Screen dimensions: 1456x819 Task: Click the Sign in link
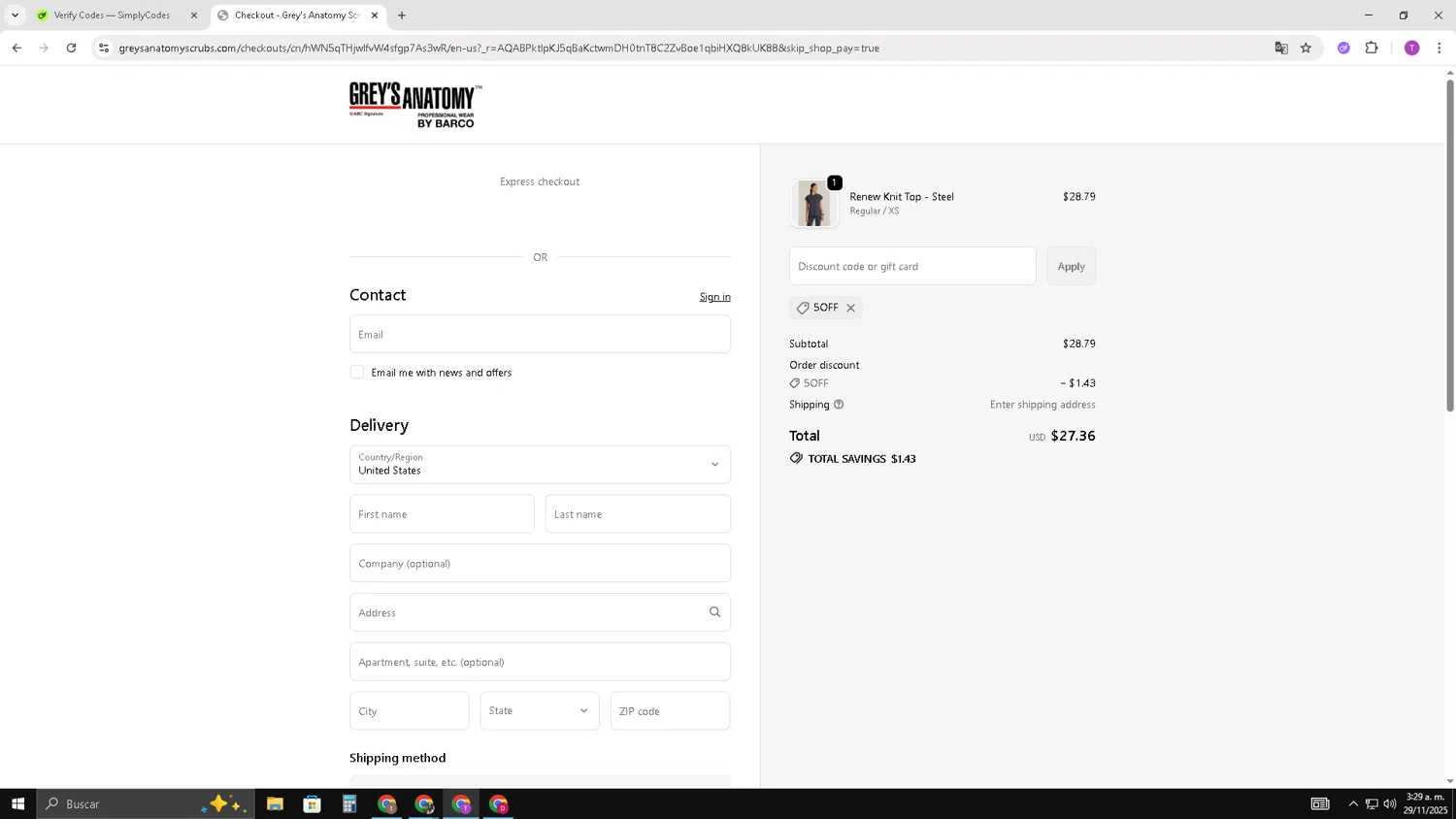coord(714,297)
